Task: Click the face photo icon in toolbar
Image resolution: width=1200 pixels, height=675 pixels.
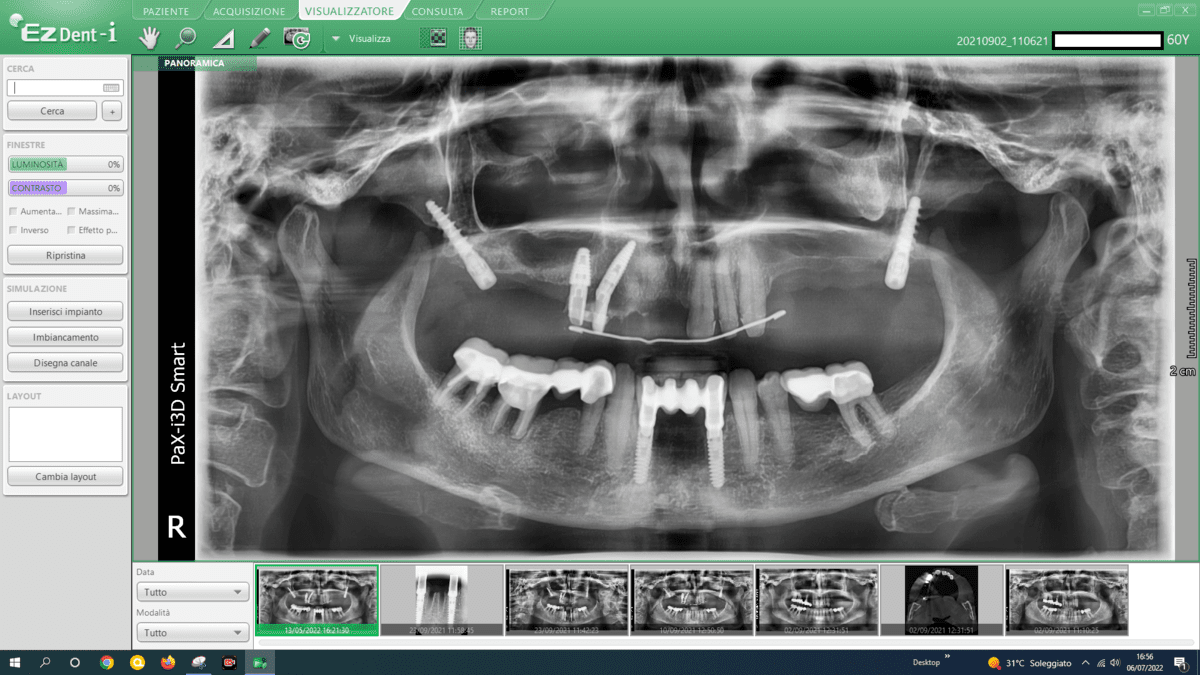Action: 470,38
